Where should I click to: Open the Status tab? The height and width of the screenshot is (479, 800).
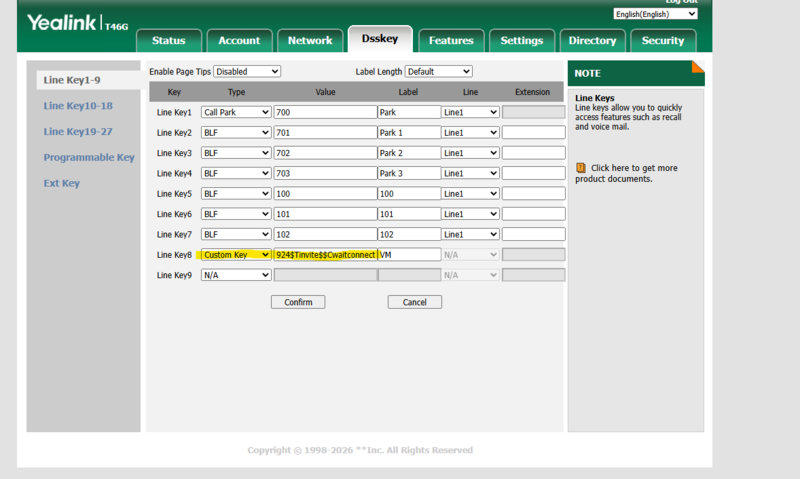tap(169, 40)
